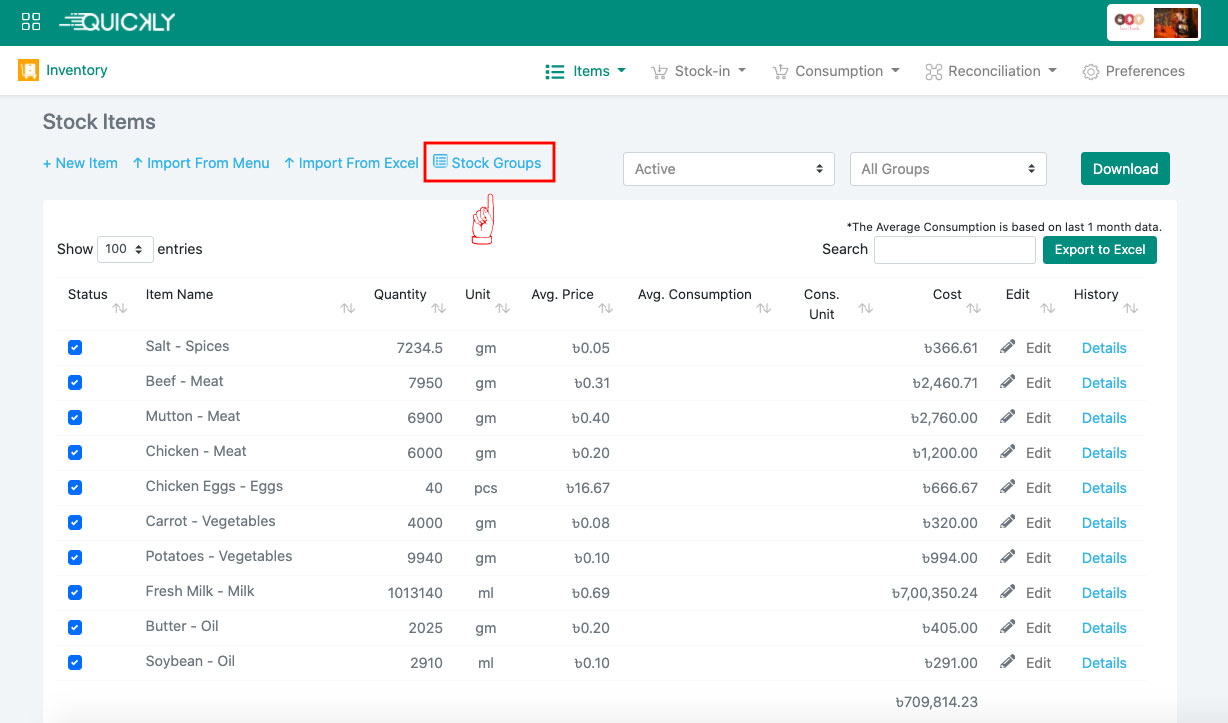This screenshot has height=723, width=1228.
Task: Click the Avg. Price sort arrows
Action: click(x=605, y=309)
